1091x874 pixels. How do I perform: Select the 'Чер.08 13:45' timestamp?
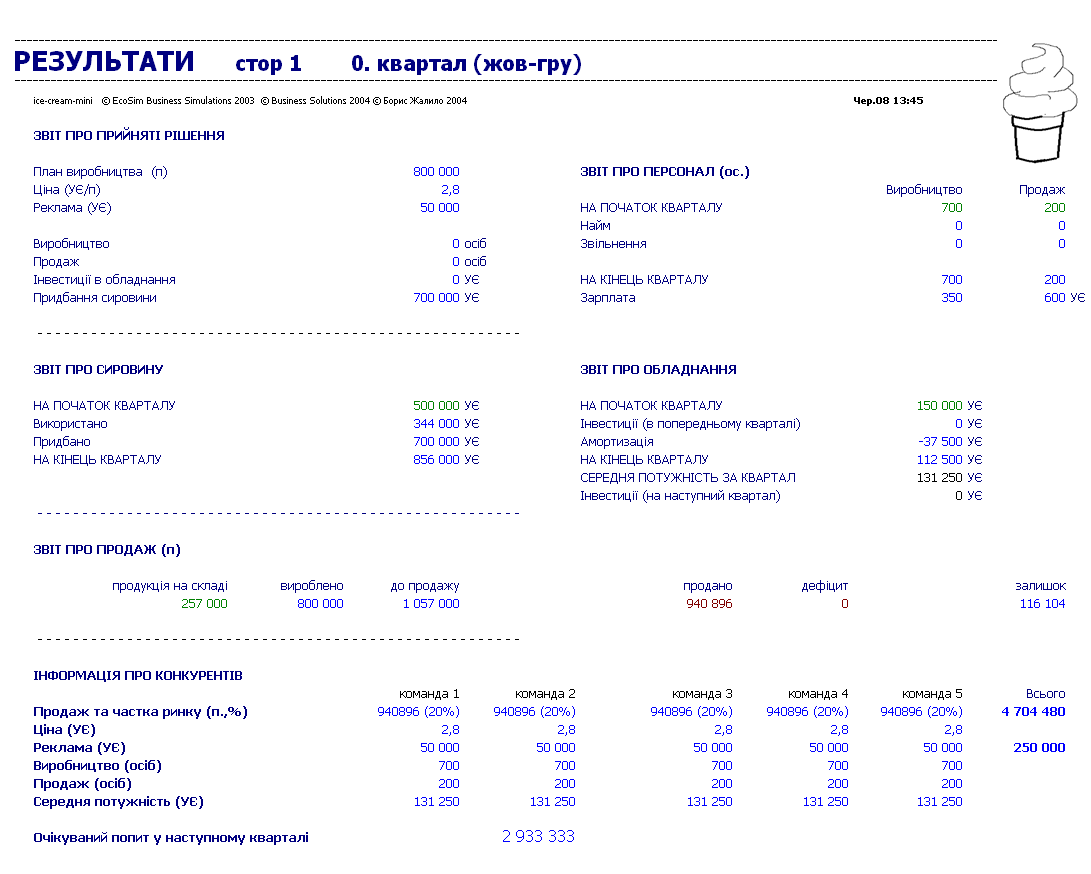pos(888,100)
